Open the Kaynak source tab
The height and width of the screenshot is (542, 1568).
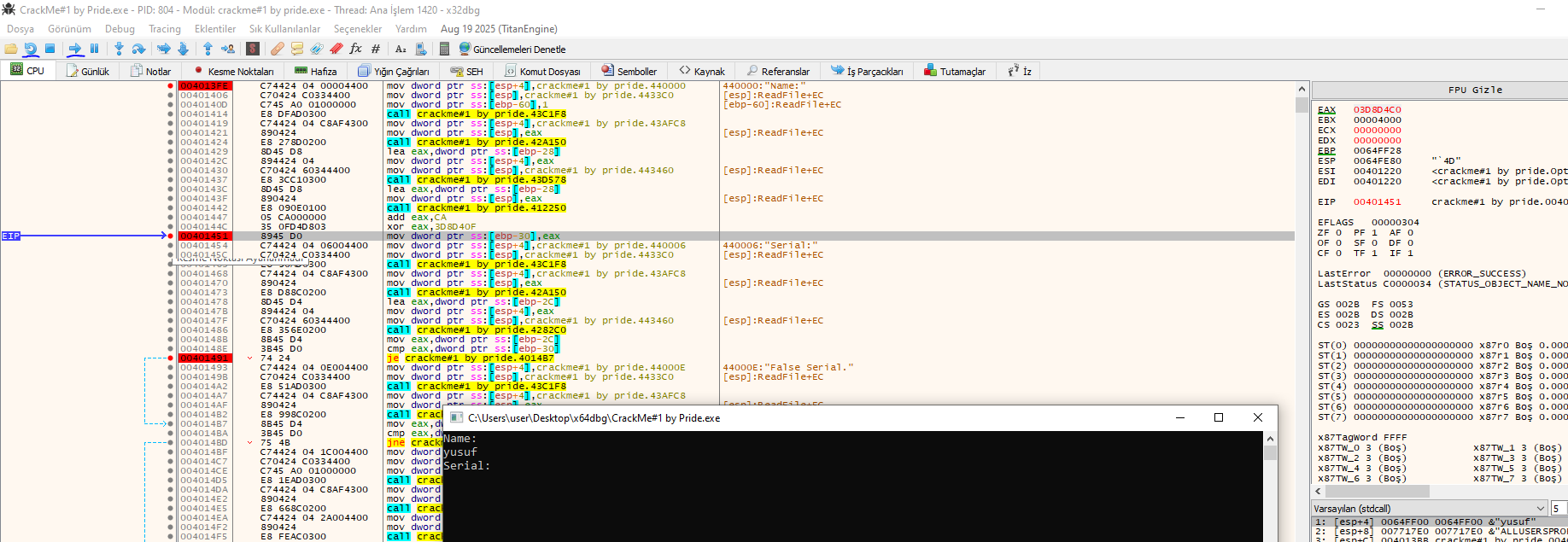pos(702,71)
